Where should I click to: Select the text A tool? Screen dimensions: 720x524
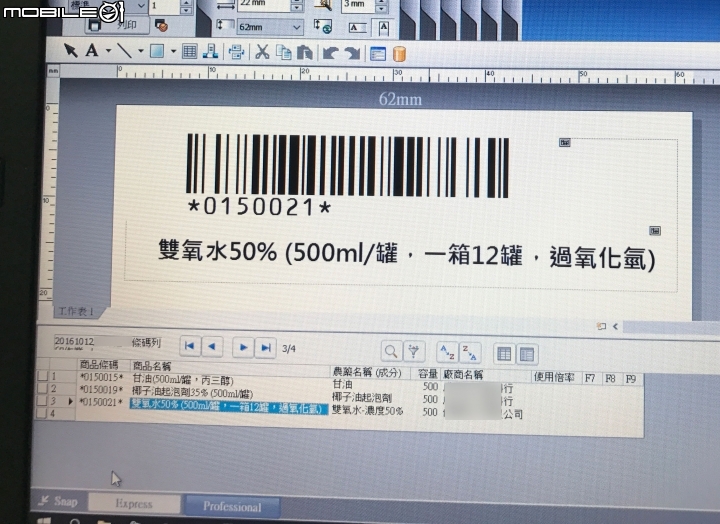(x=92, y=50)
